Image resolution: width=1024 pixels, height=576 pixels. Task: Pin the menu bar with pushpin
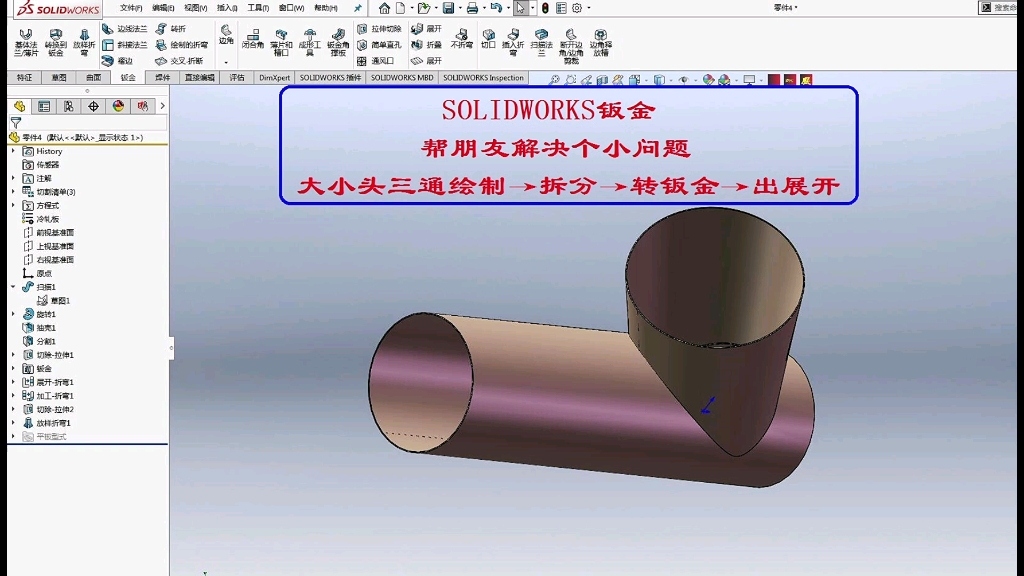click(x=358, y=8)
